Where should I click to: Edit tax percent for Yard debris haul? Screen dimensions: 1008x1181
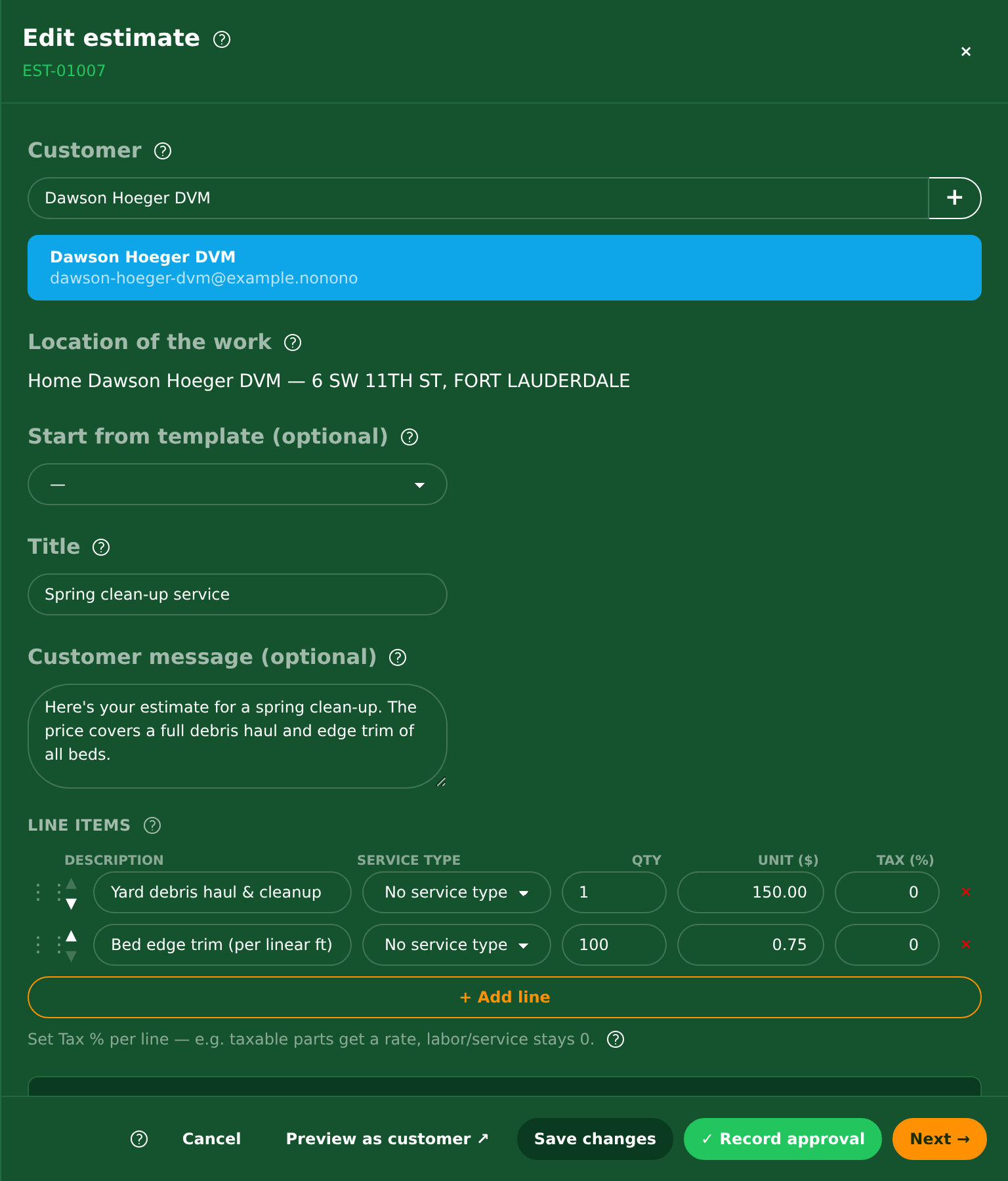(x=887, y=892)
